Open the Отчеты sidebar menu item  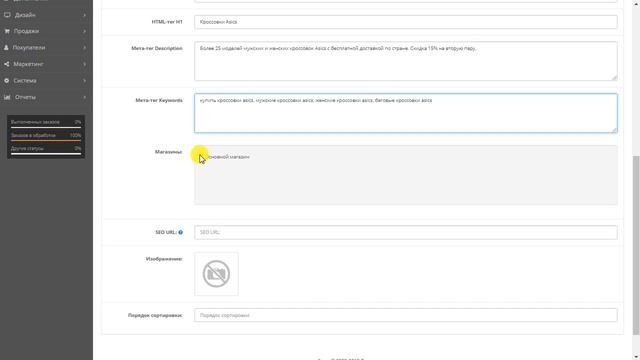pyautogui.click(x=46, y=97)
